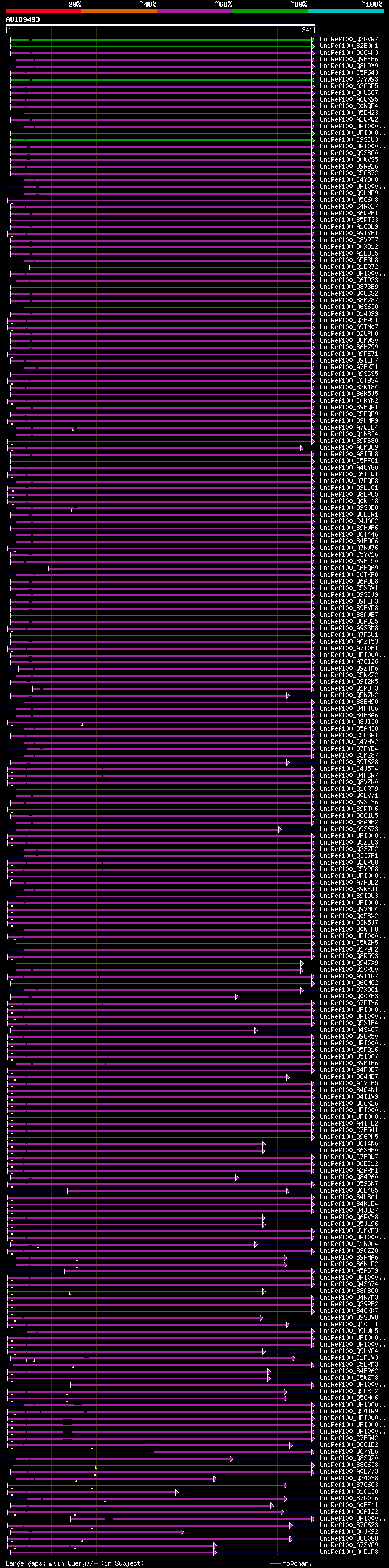
Task: Open hit UniRef100_C8VRT7
Action: point(349,240)
